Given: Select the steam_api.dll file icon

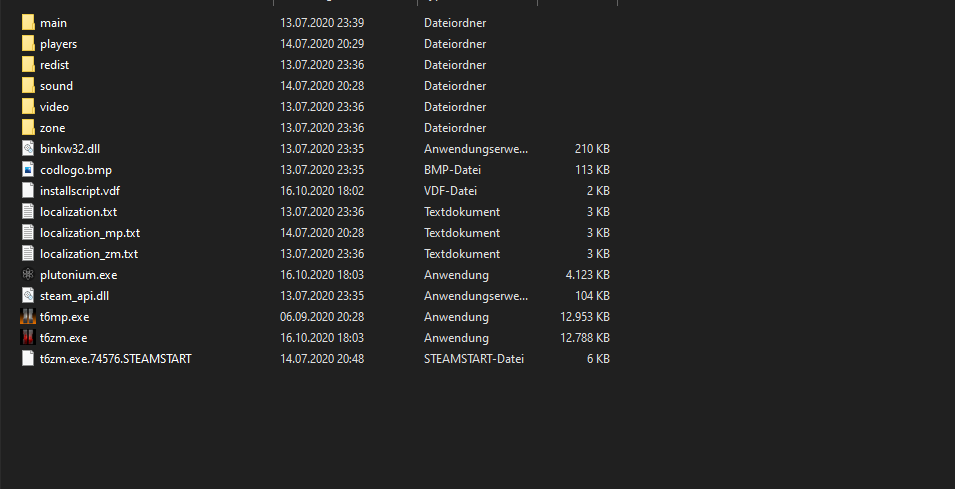Looking at the screenshot, I should (x=28, y=295).
